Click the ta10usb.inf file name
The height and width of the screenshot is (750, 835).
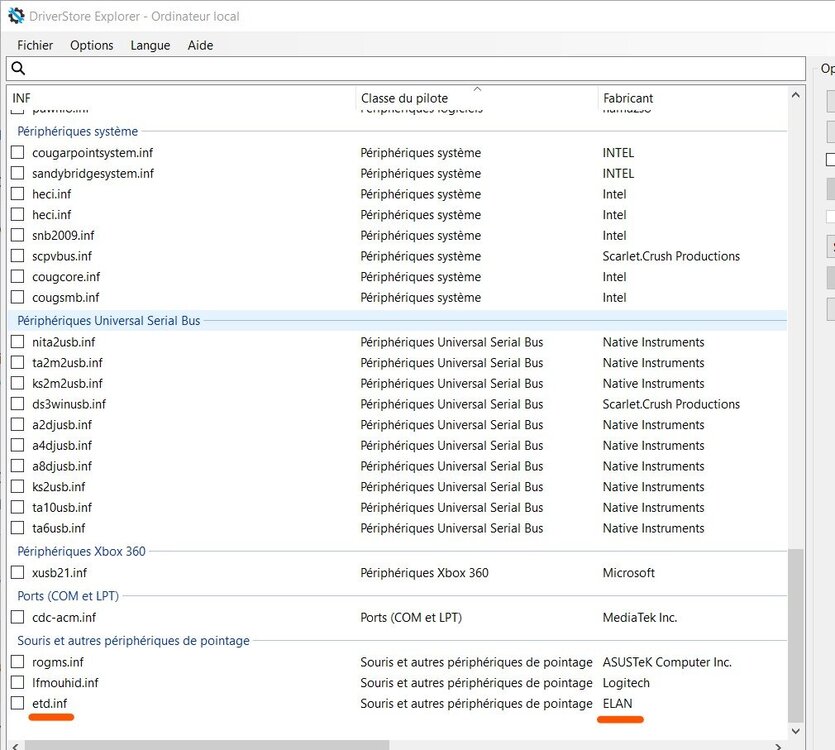pos(62,508)
